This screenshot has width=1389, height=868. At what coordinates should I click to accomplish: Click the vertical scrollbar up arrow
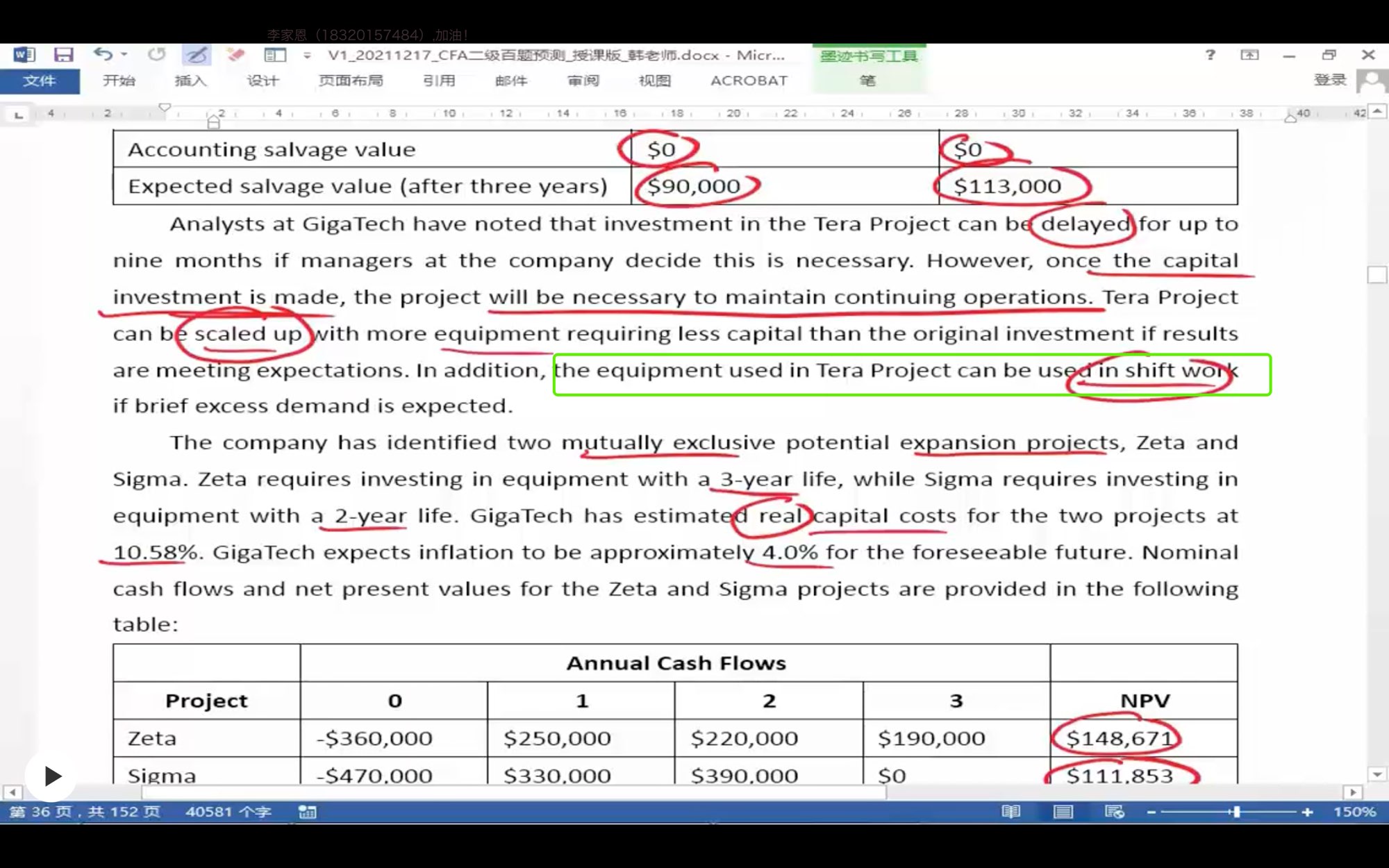click(1377, 111)
